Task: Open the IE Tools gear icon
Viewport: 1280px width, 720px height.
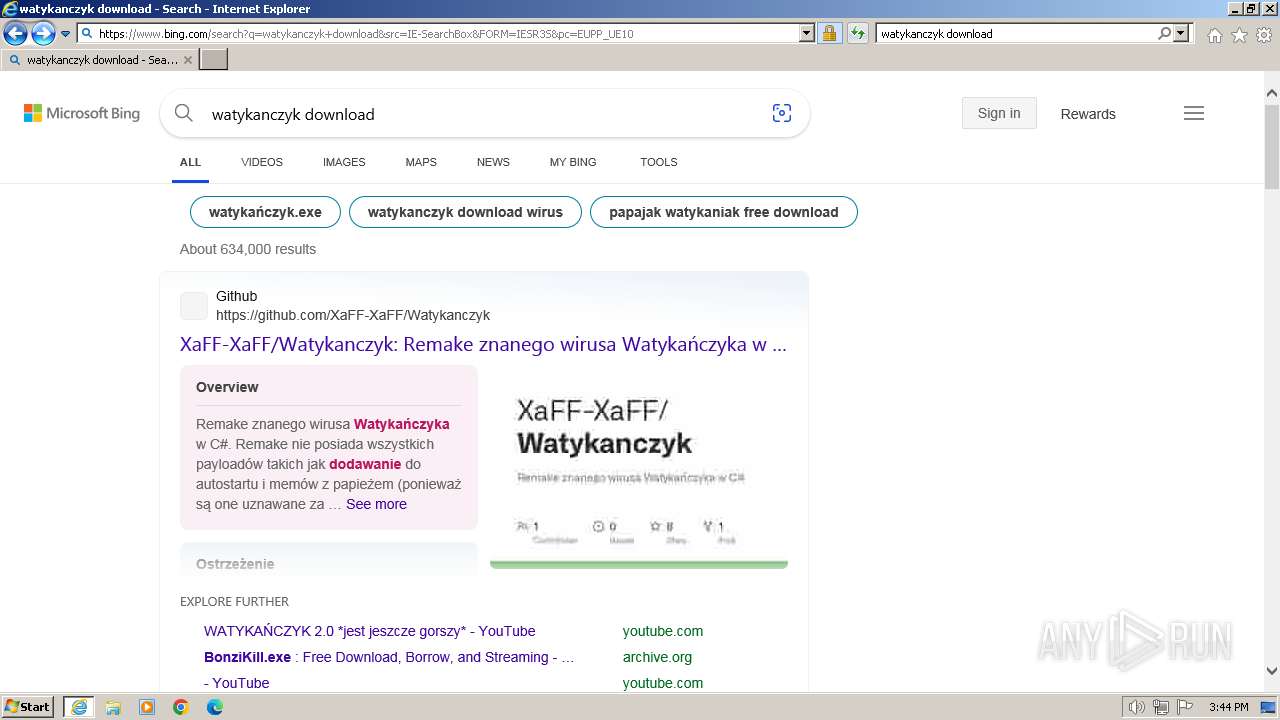Action: point(1264,35)
